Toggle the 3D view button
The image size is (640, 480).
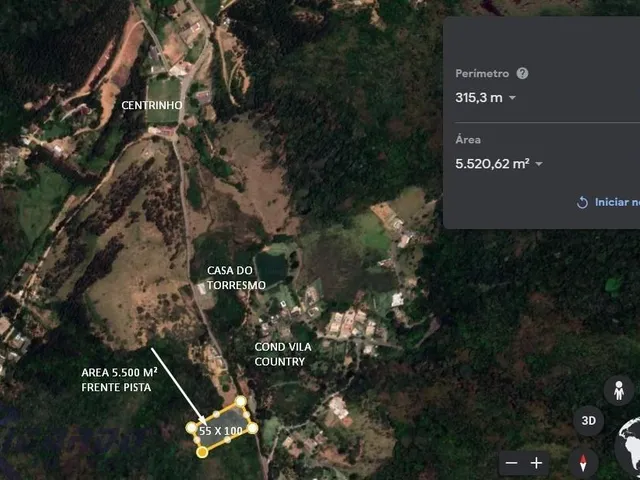coord(589,421)
